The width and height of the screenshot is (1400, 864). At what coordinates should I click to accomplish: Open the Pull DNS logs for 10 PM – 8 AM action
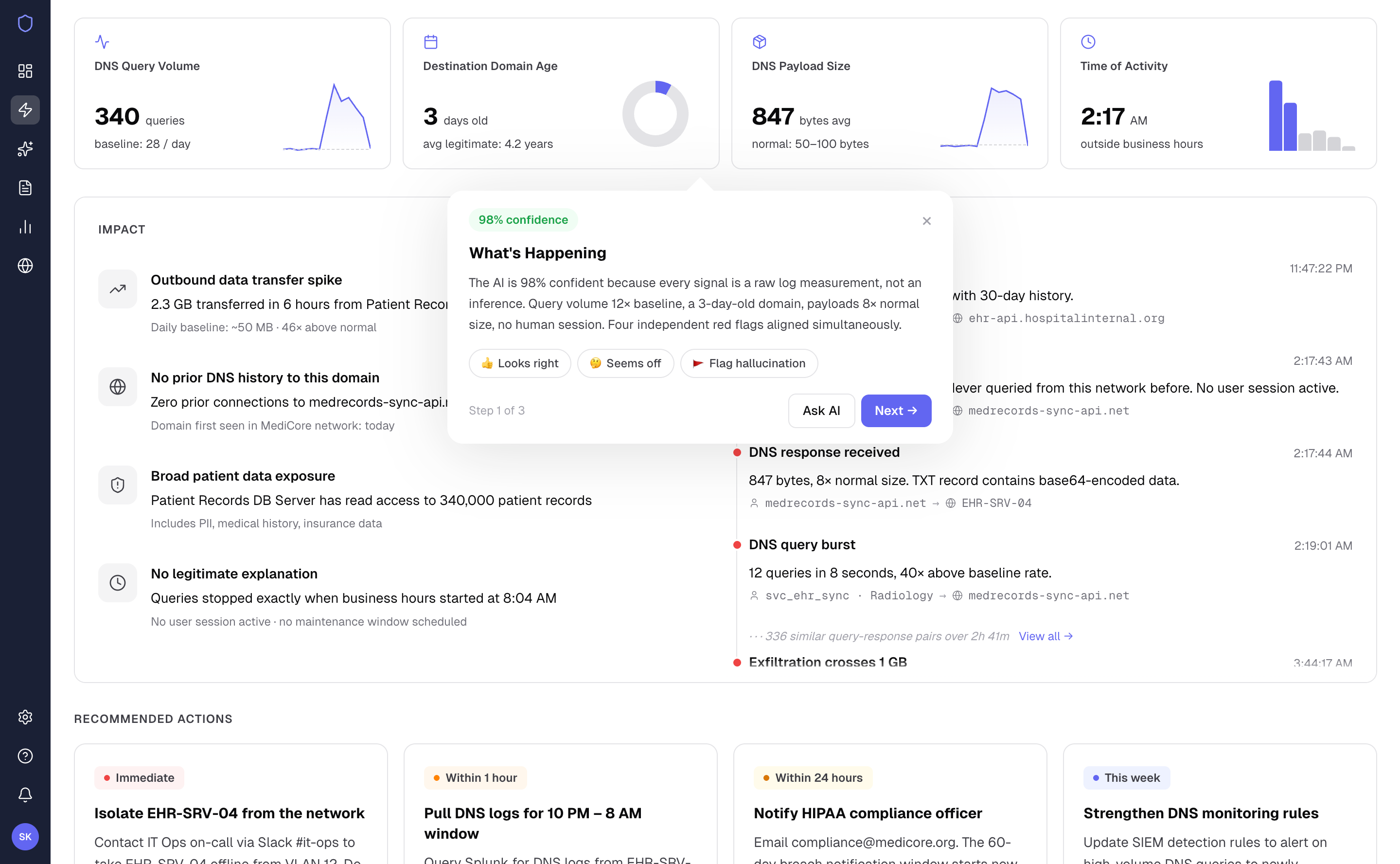pyautogui.click(x=532, y=824)
